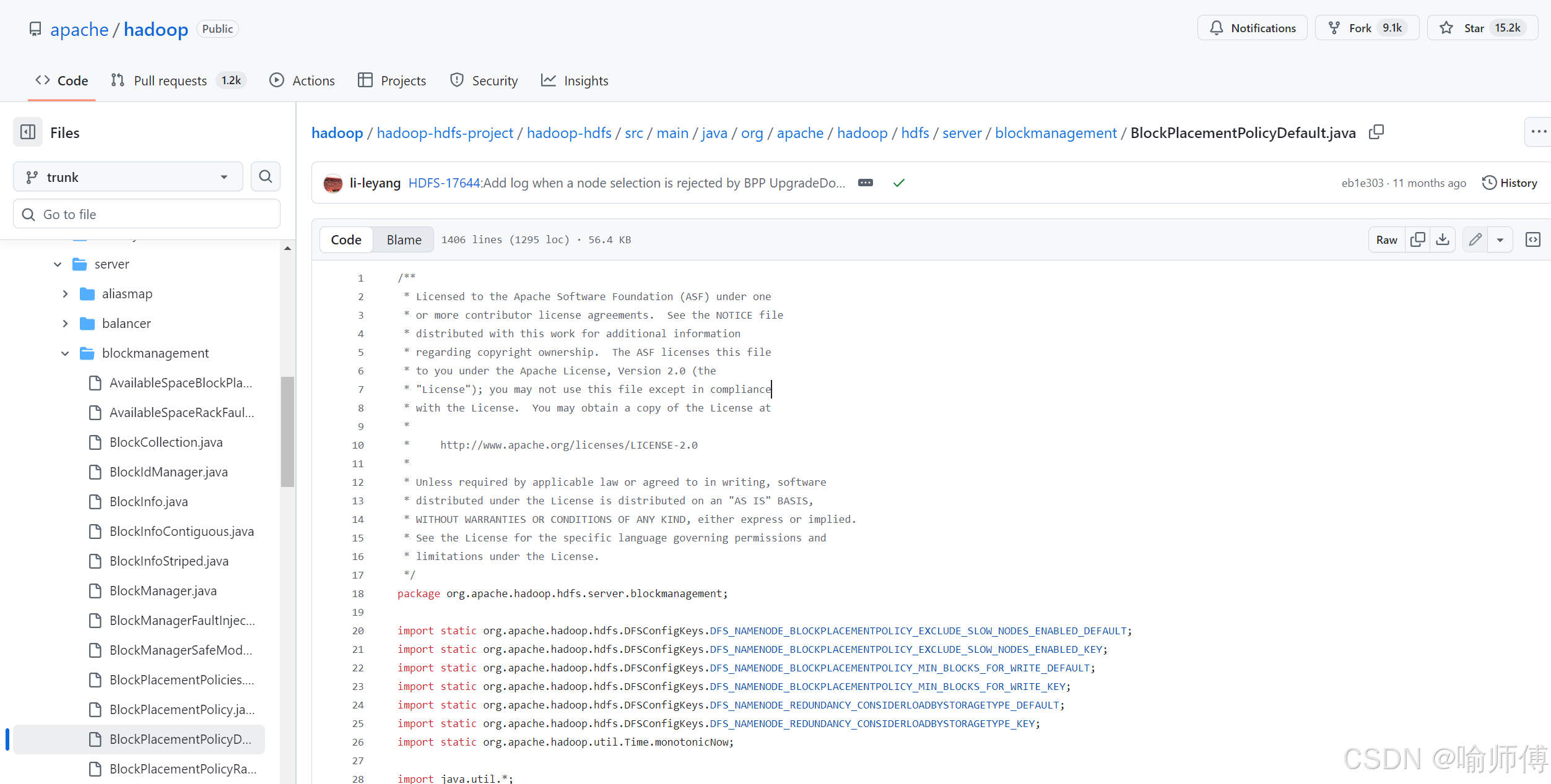Select the Code view toggle
Screen dimensions: 1551x784
point(346,239)
